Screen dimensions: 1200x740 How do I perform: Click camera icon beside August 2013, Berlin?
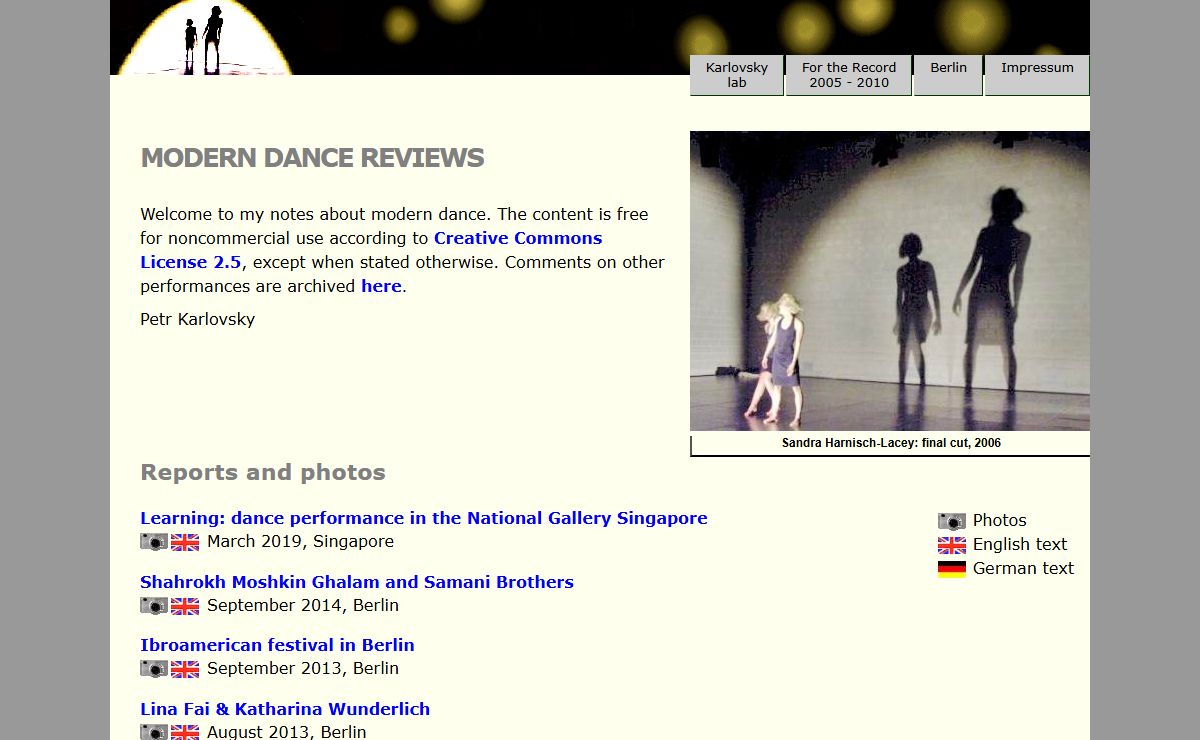pyautogui.click(x=154, y=732)
